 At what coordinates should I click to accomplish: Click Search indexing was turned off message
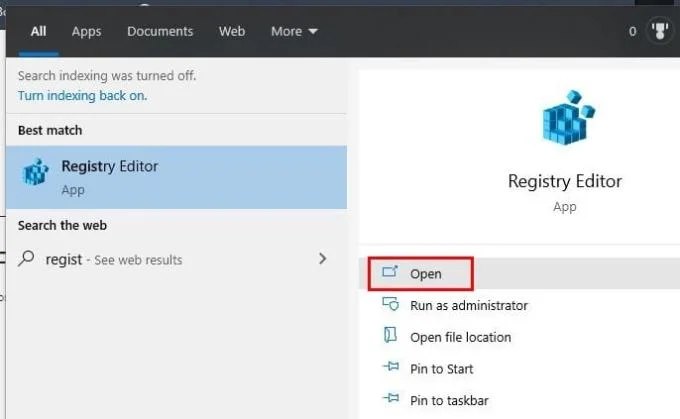(107, 75)
